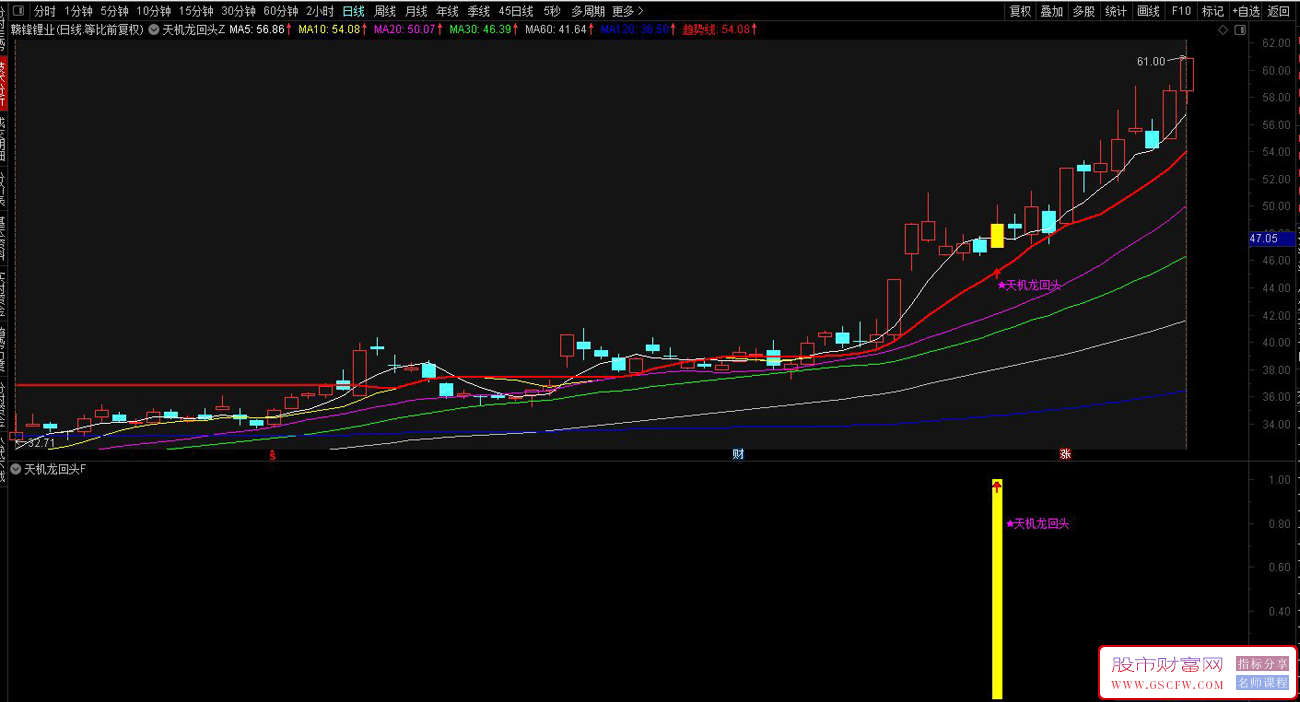Click the 标记 mark button
This screenshot has height=702, width=1300.
click(x=1213, y=11)
